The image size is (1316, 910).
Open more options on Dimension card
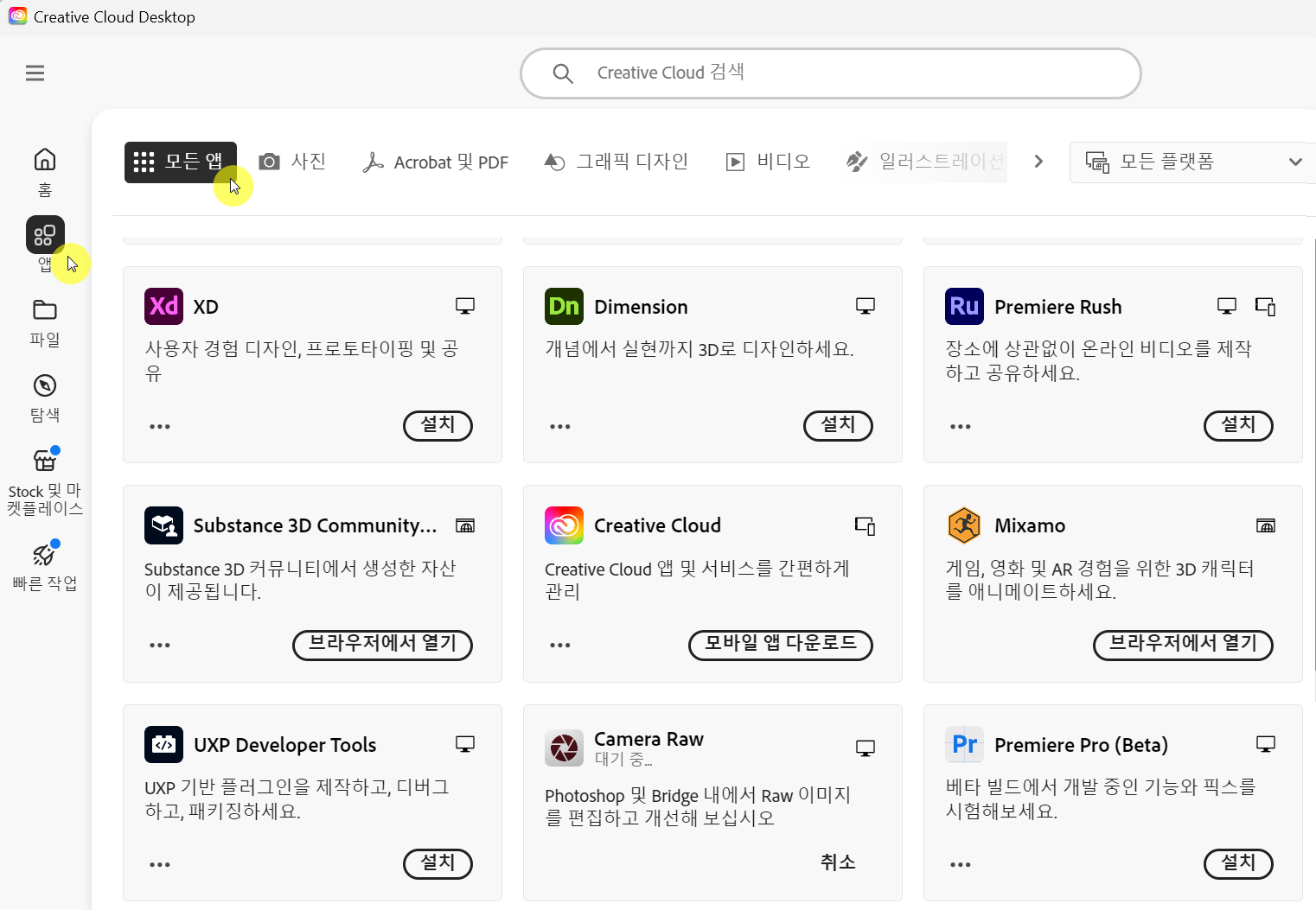click(x=560, y=426)
